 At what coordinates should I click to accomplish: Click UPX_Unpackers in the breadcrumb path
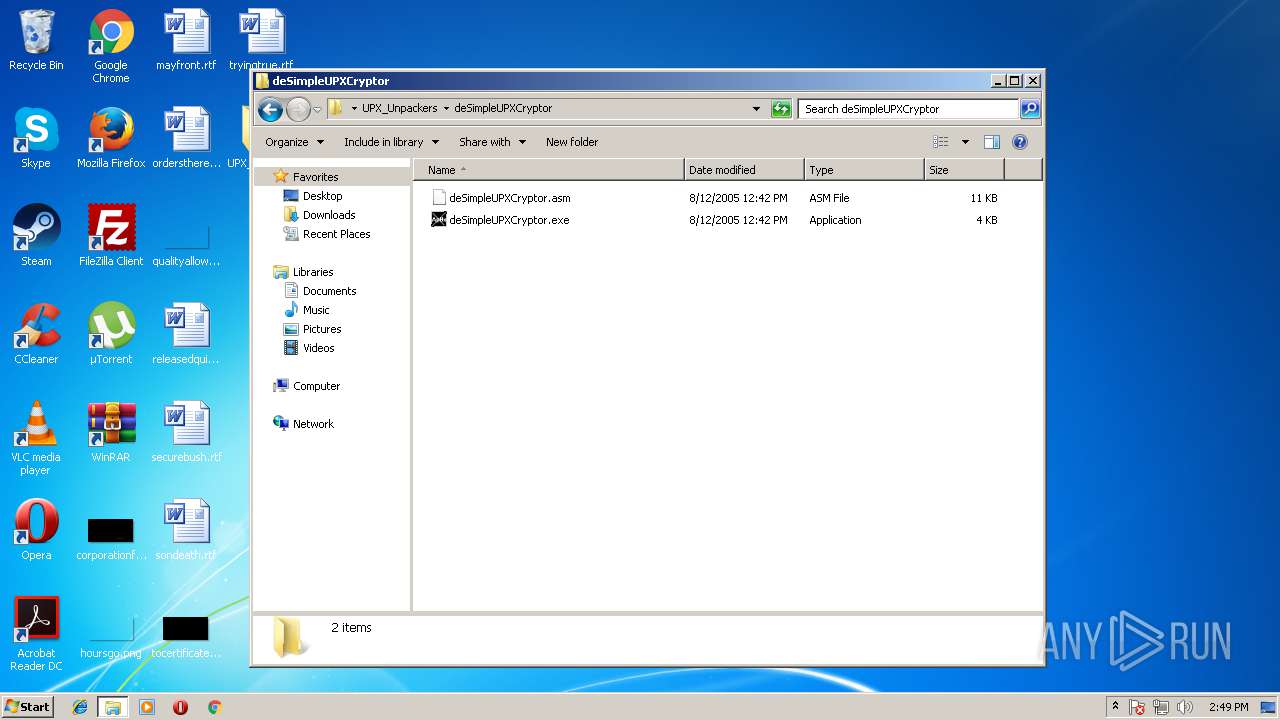coord(399,109)
